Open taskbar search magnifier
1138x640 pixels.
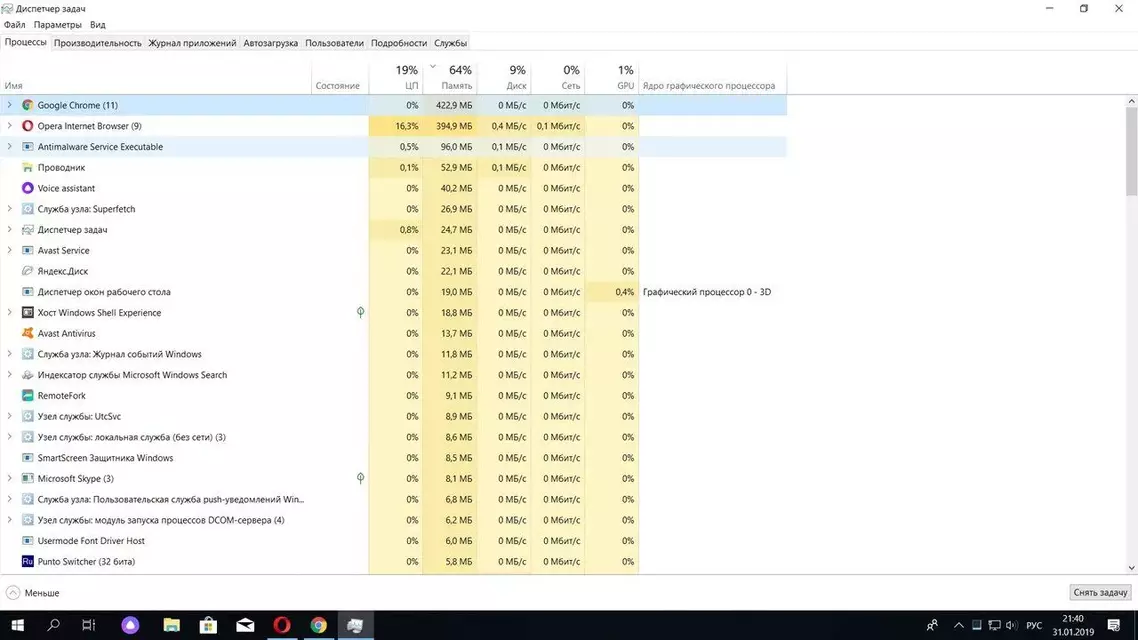[53, 625]
